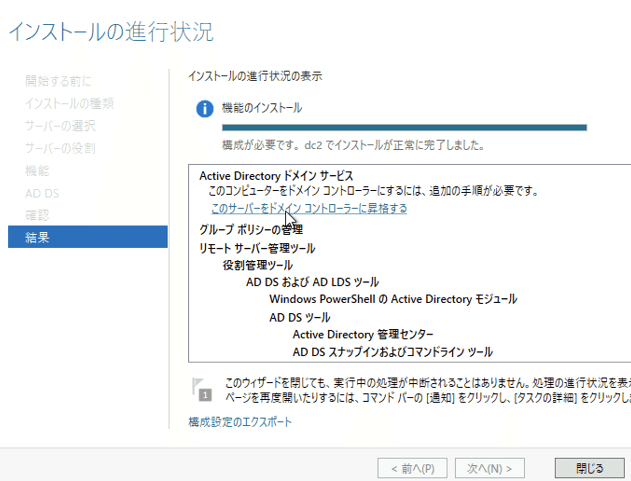Screen dimensions: 631x481
Task: Click the 役割管理ツール entry
Action: pos(258,265)
